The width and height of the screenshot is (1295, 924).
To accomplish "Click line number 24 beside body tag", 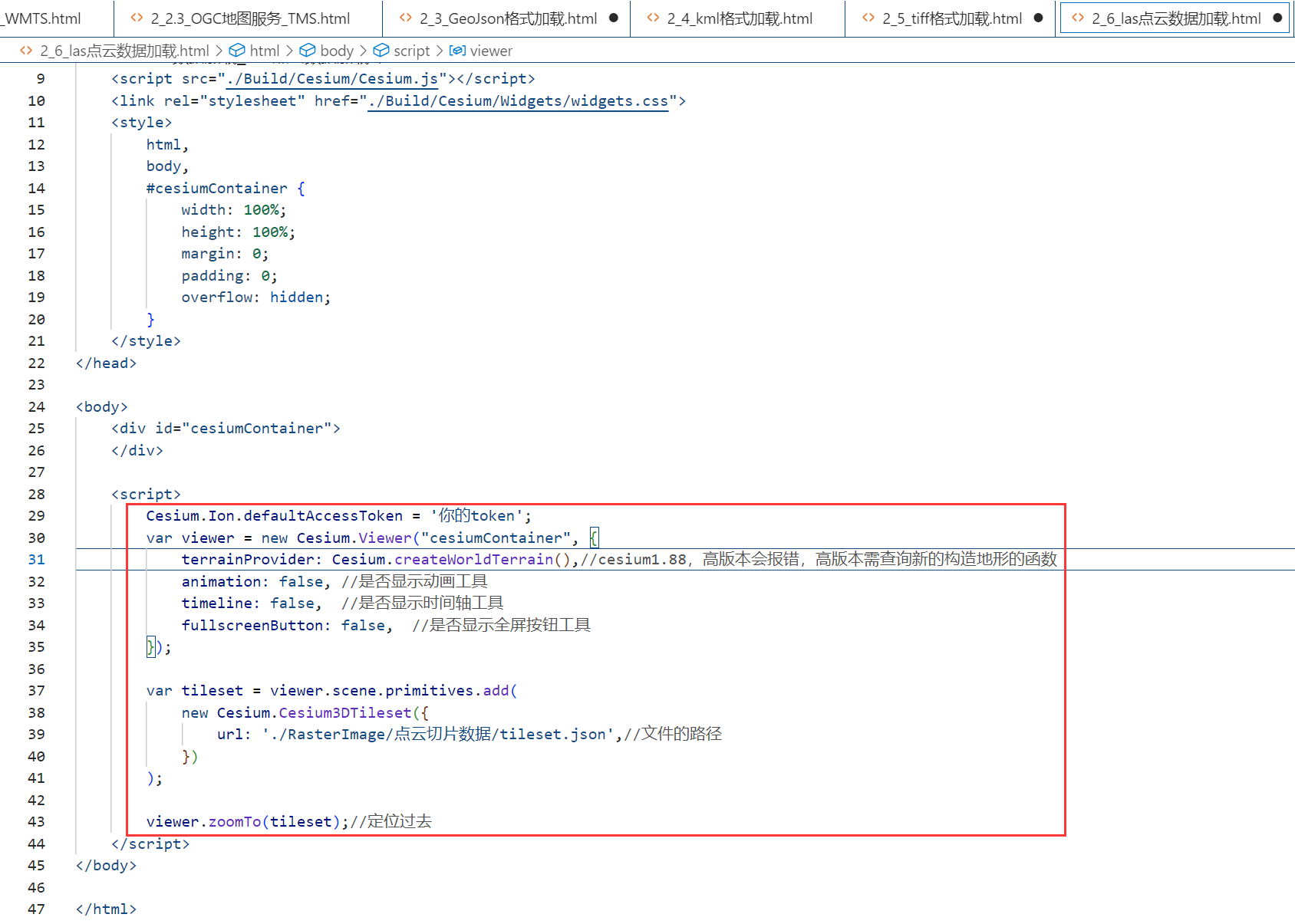I will (37, 406).
